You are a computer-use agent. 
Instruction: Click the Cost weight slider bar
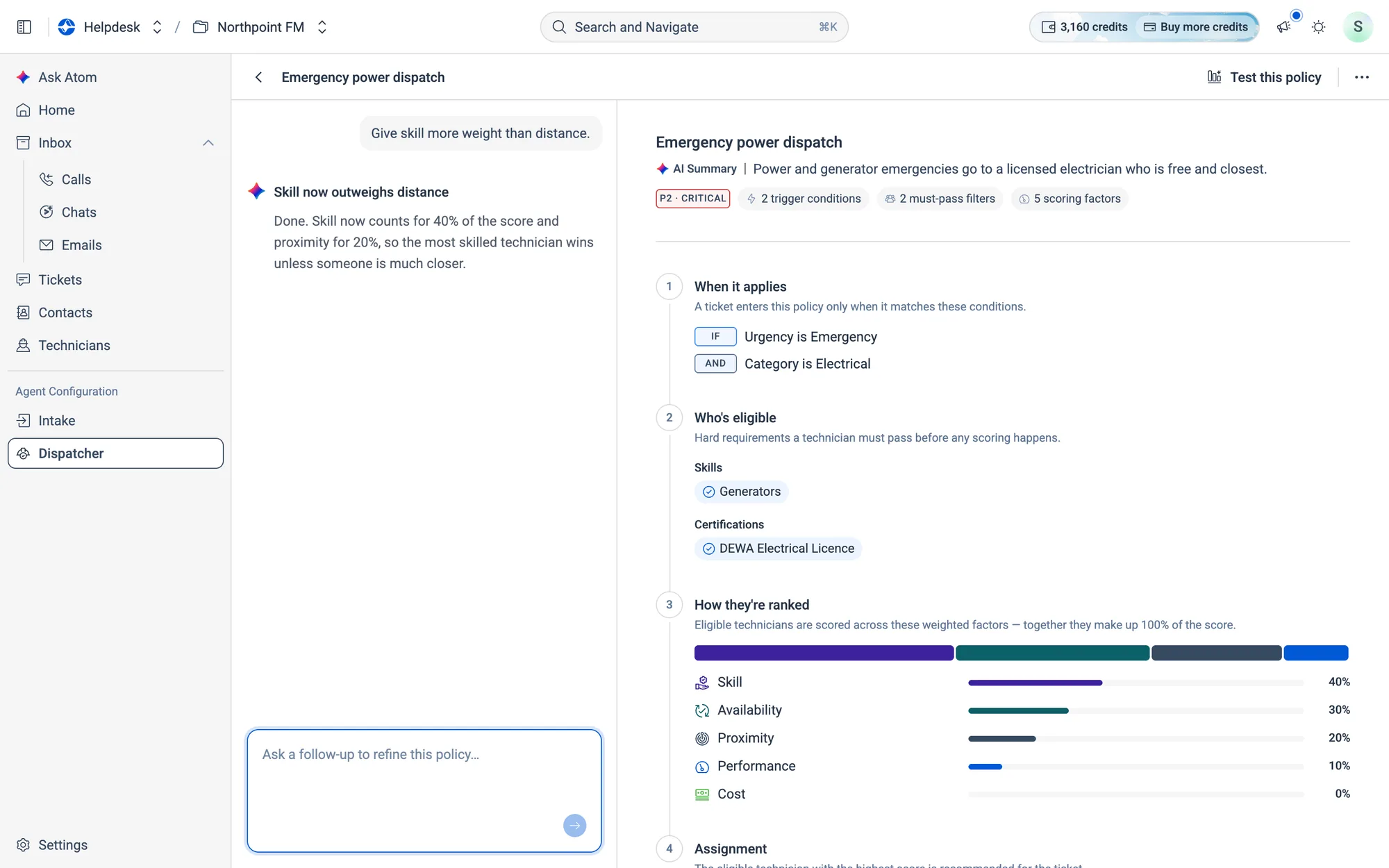click(x=1136, y=794)
